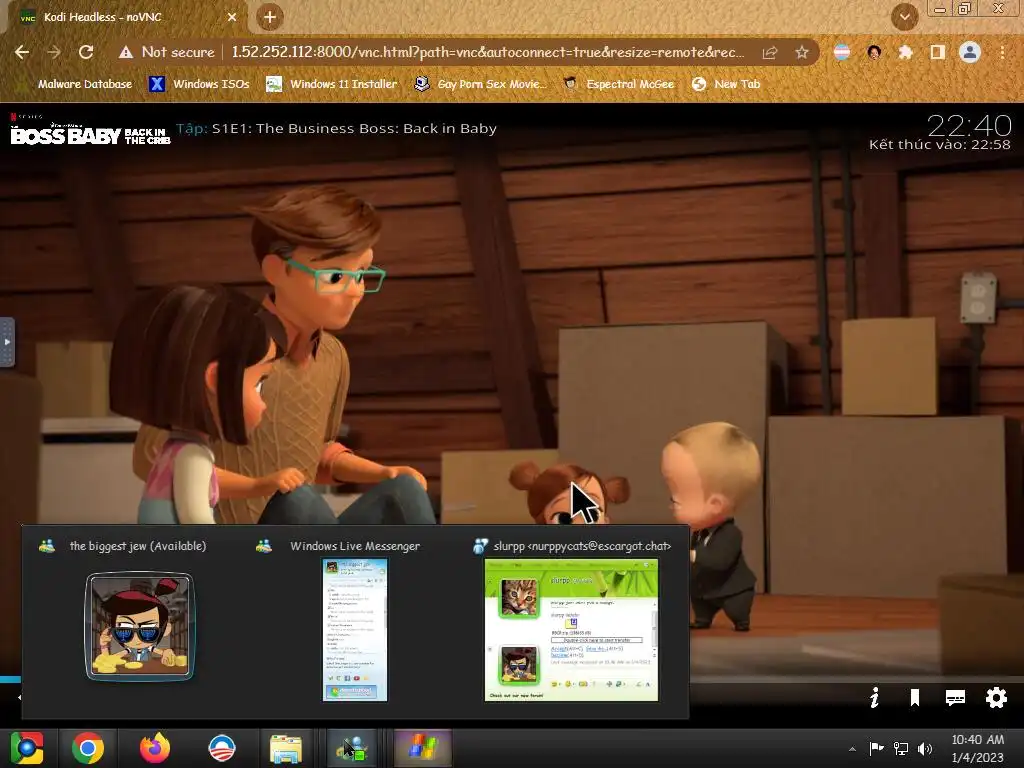
Task: Open the browser profile avatar
Action: pos(970,52)
